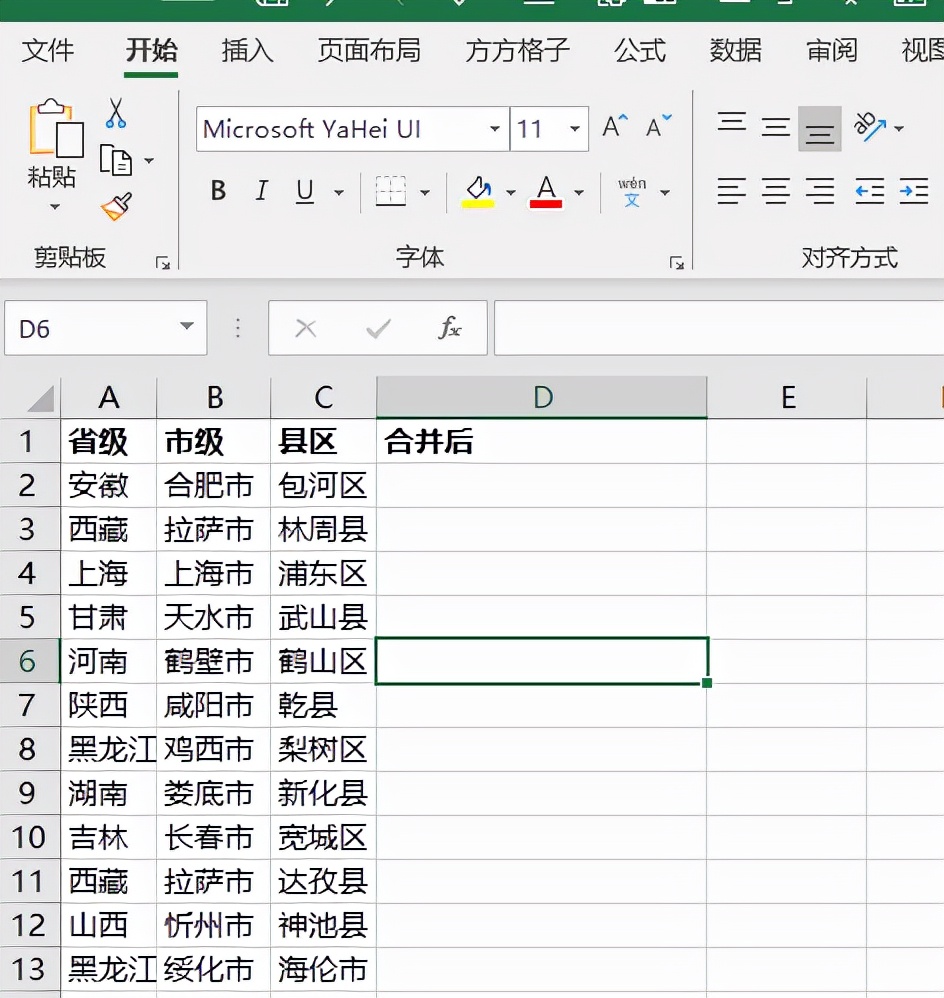The height and width of the screenshot is (998, 944).
Task: Open orientation dropdown arrow
Action: (x=899, y=129)
